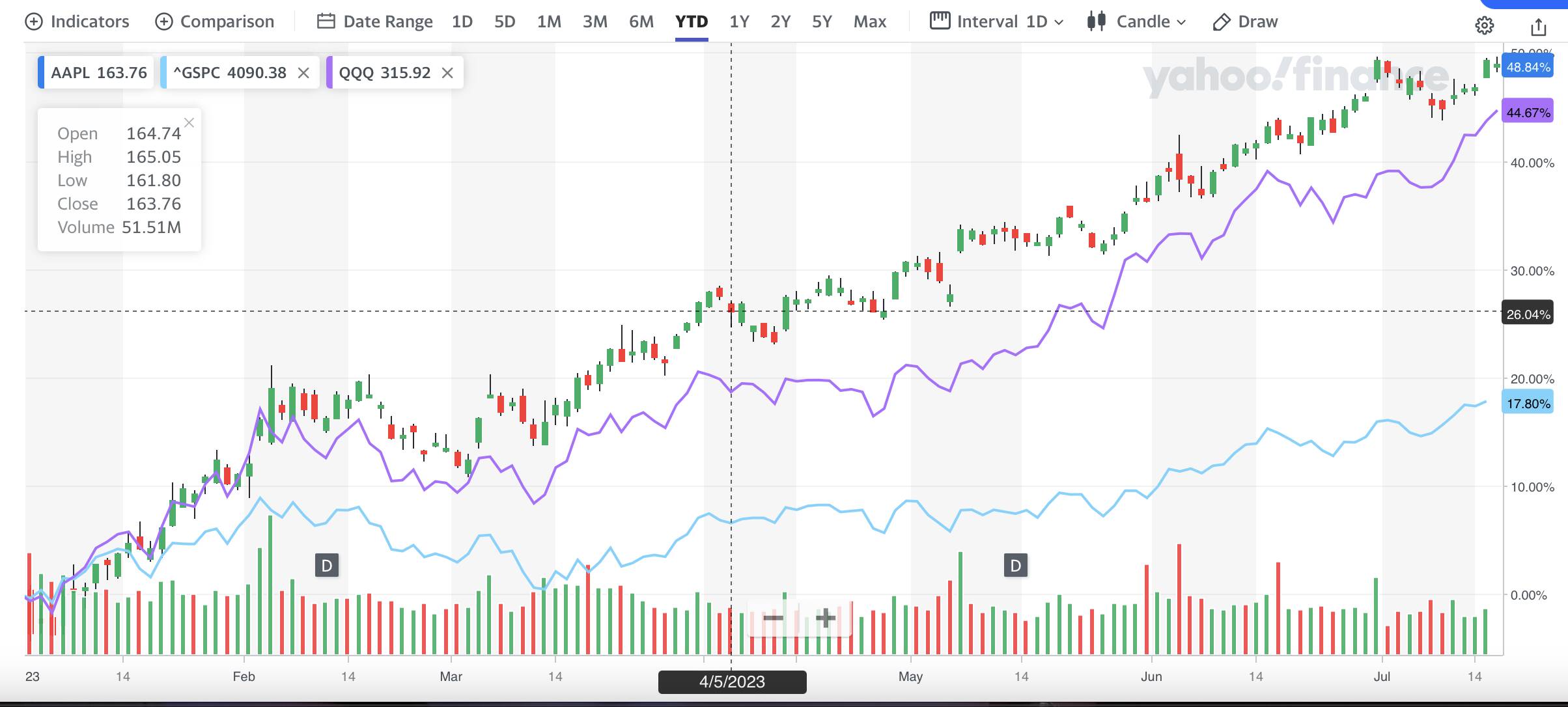Click the Jul x-axis date label
This screenshot has height=707, width=1568.
coord(1382,676)
